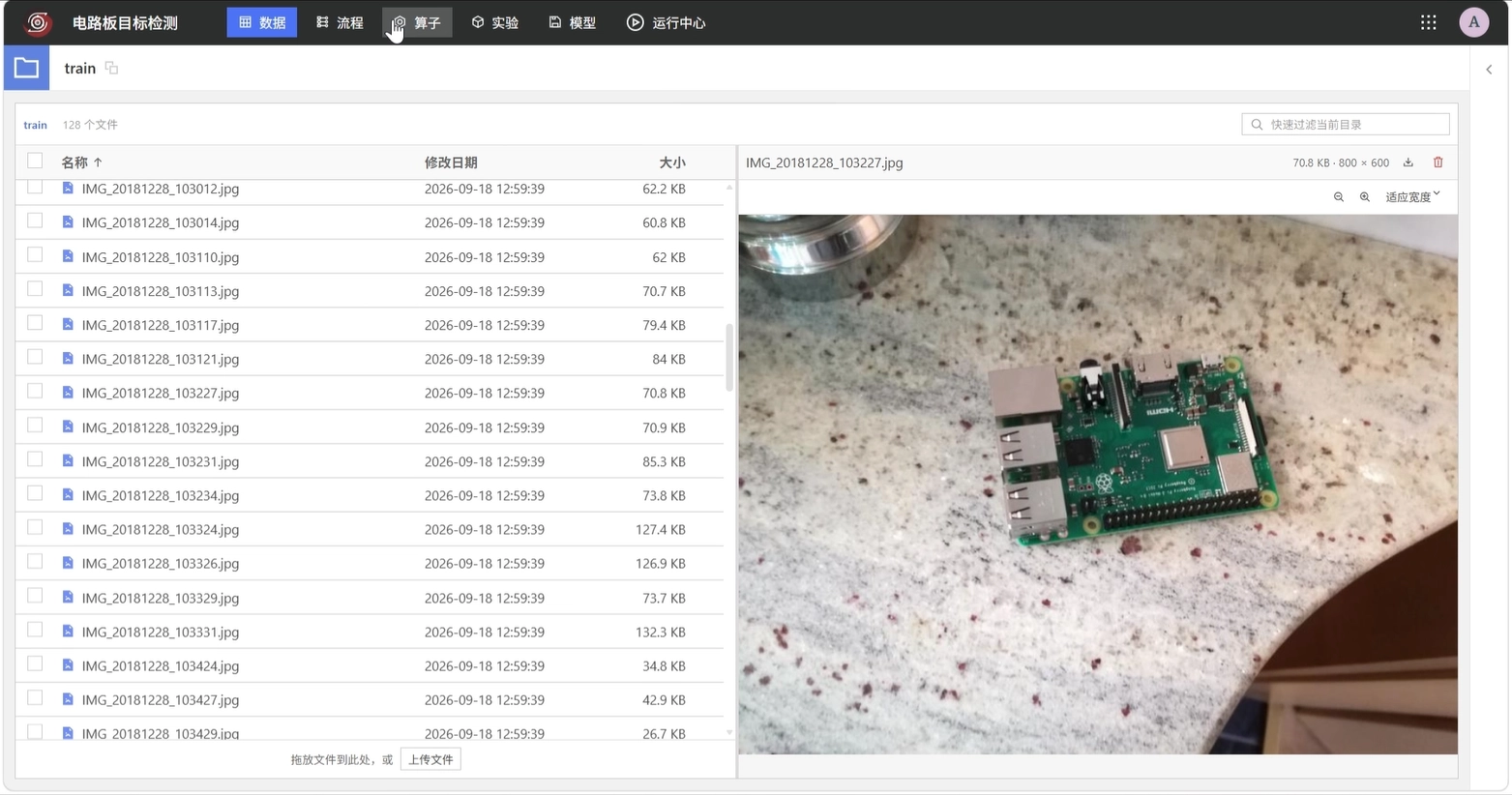This screenshot has width=1512, height=795.
Task: Select checkbox next to IMG_20181228_103324.jpg
Action: pyautogui.click(x=35, y=528)
